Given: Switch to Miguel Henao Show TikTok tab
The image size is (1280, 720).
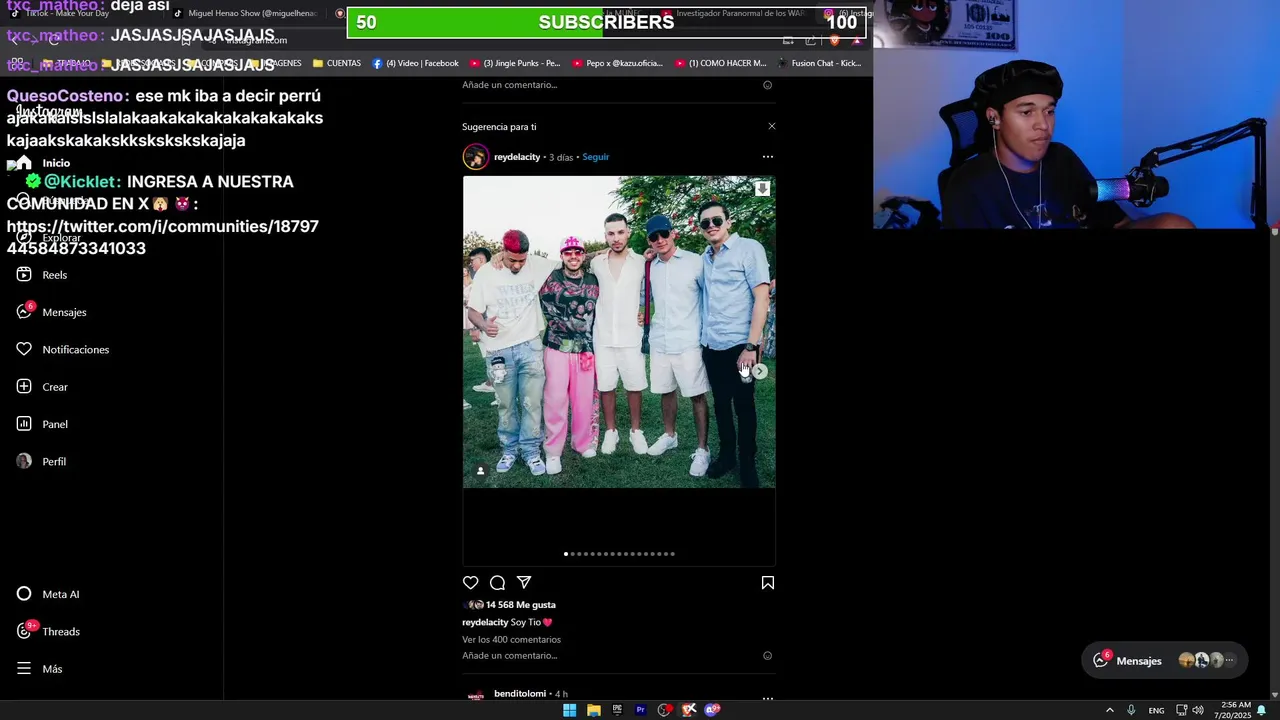Looking at the screenshot, I should coord(246,14).
